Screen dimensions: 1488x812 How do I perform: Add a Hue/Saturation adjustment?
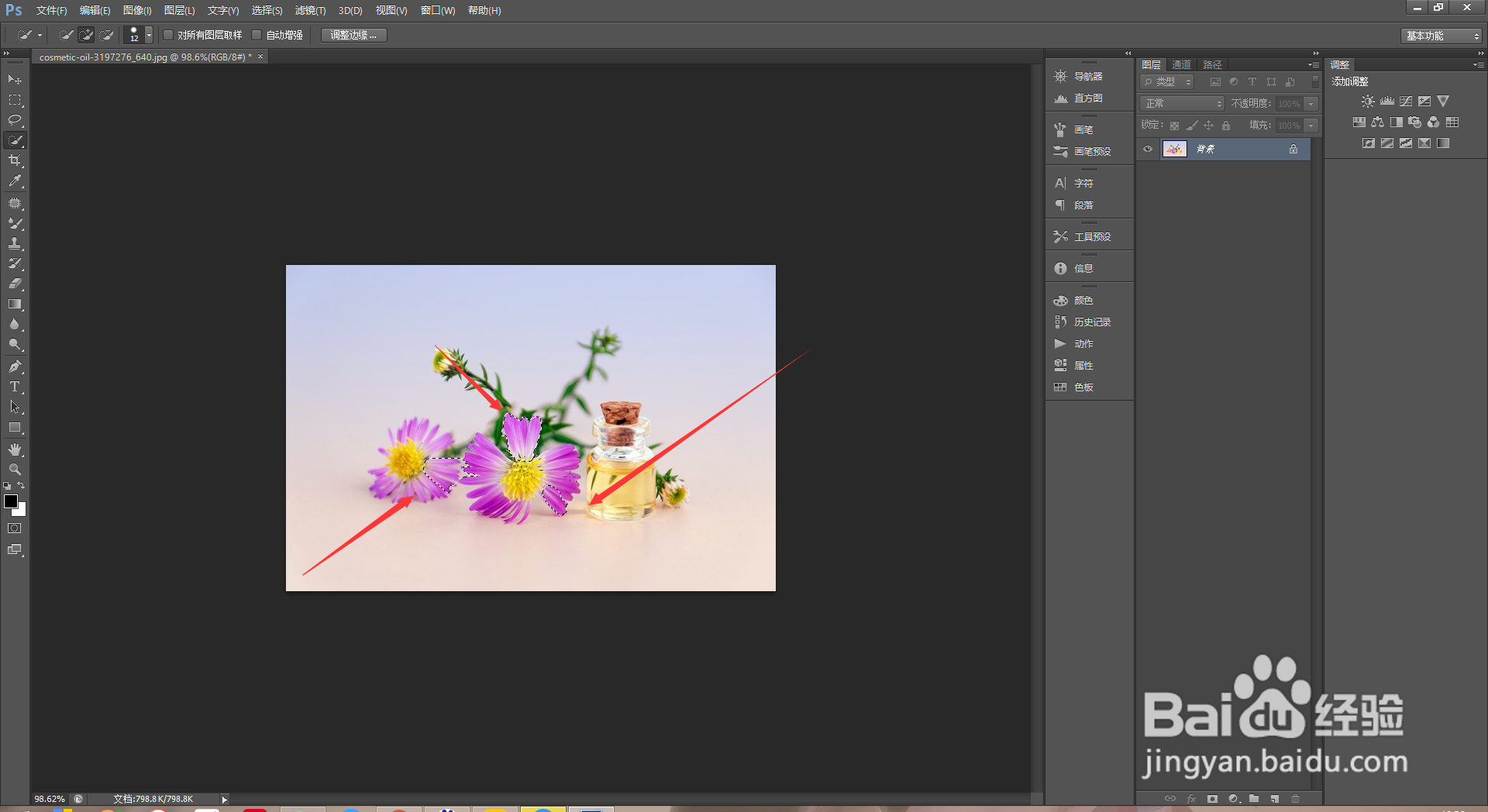point(1359,122)
